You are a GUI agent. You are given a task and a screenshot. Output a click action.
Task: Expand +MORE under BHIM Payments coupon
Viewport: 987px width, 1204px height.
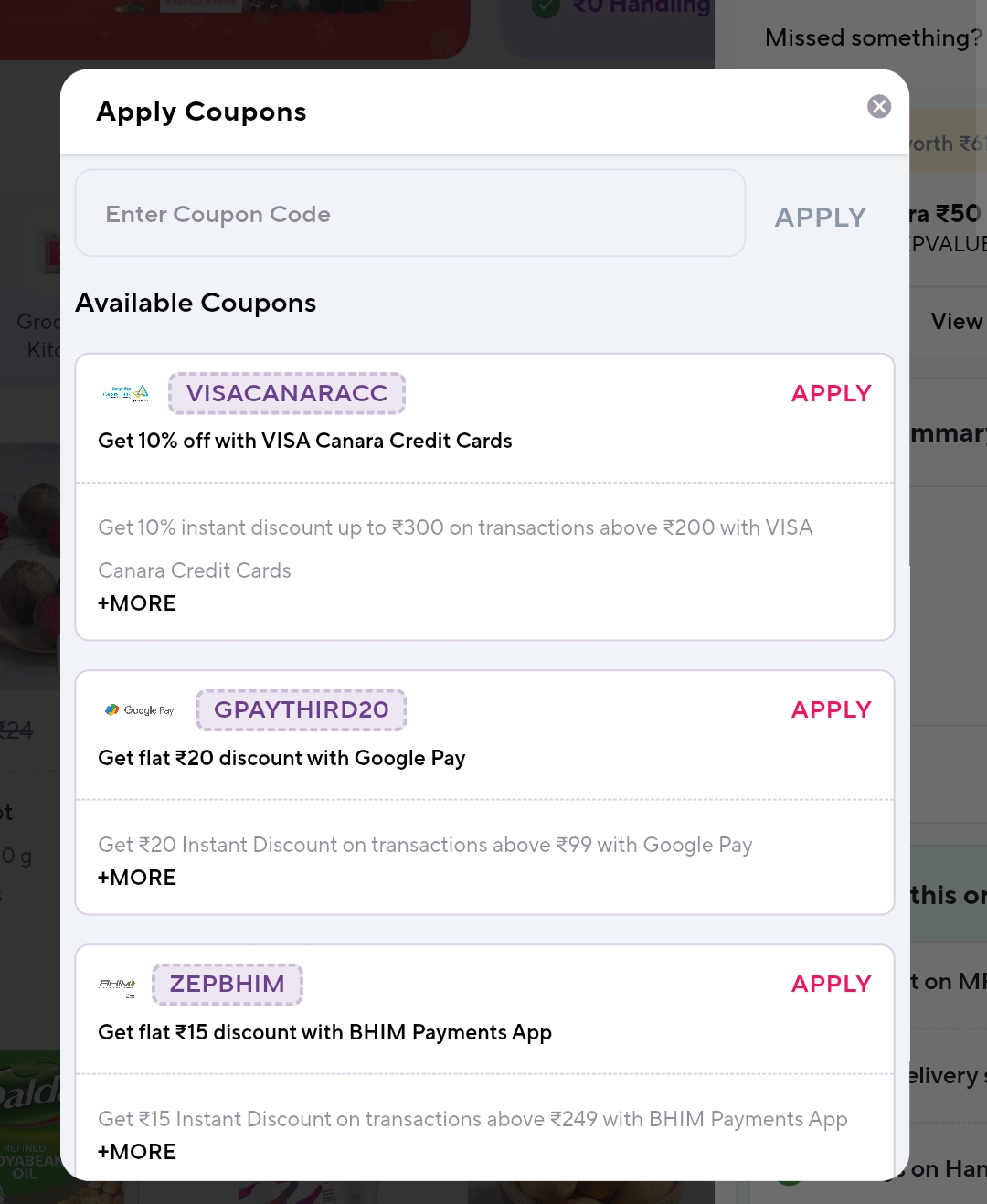coord(136,1151)
